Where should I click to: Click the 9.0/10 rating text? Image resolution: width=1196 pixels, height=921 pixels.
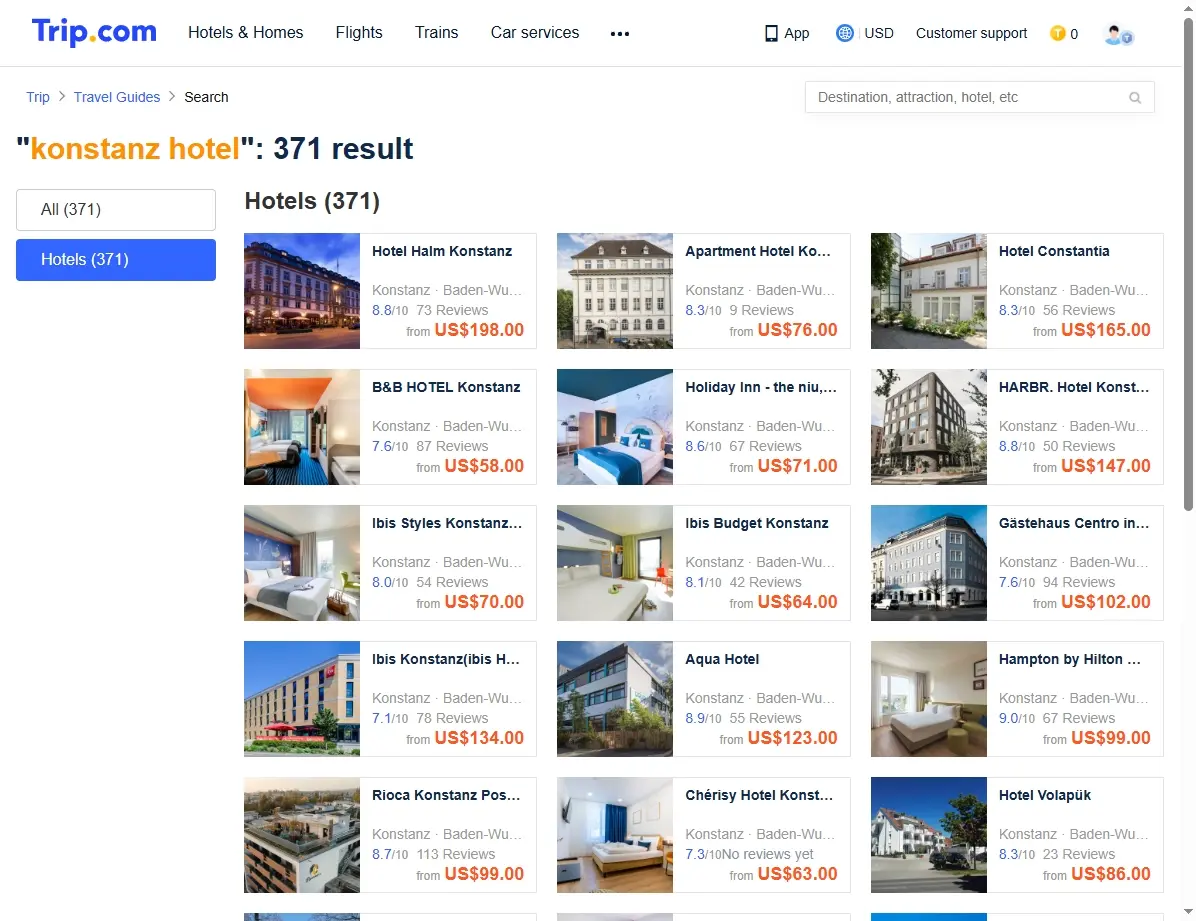pyautogui.click(x=1017, y=718)
